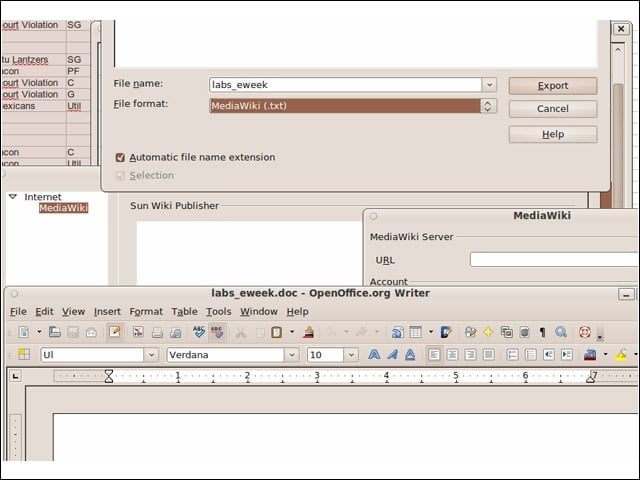Click the Open file icon in Writer toolbar
This screenshot has width=640, height=480.
coord(55,332)
